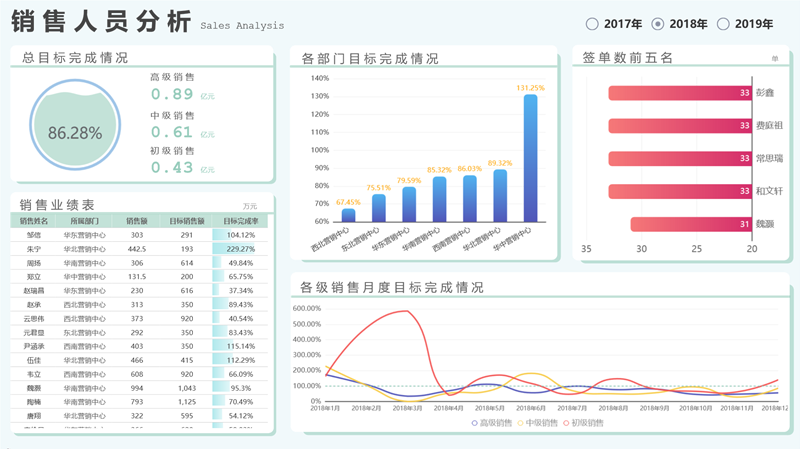
Task: Select the 2017年 radio button
Action: click(x=592, y=24)
